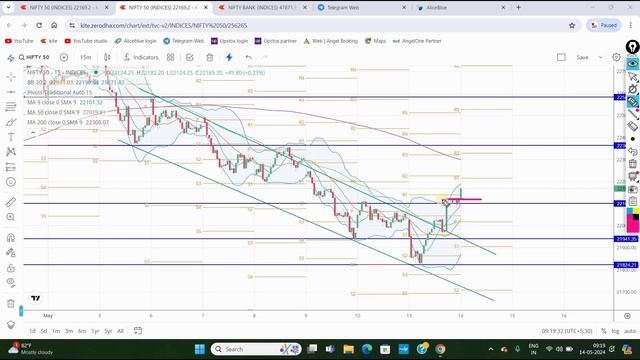Click the taskbar Search box
The image size is (640, 360).
tap(256, 349)
